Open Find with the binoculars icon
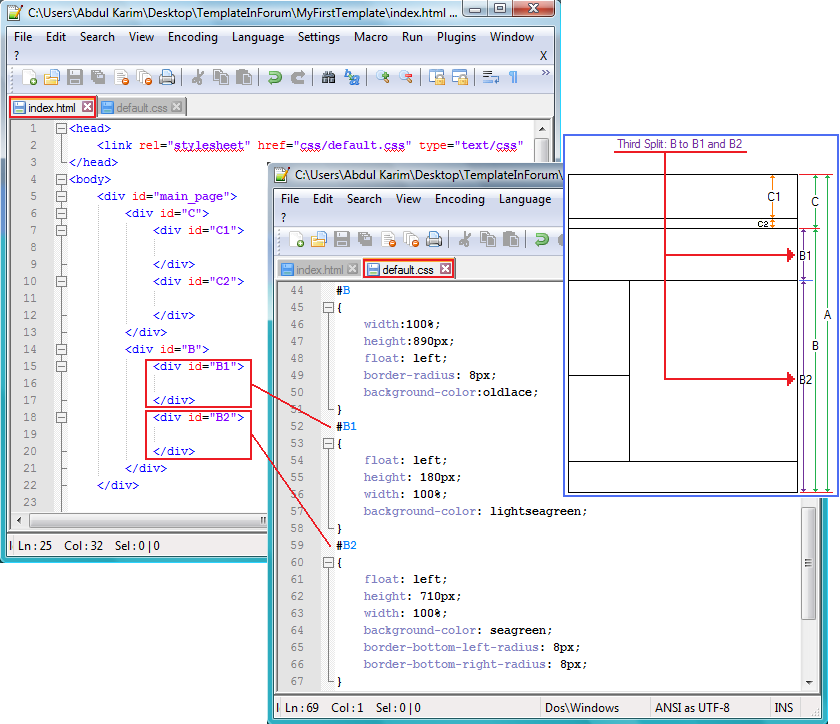 coord(328,77)
